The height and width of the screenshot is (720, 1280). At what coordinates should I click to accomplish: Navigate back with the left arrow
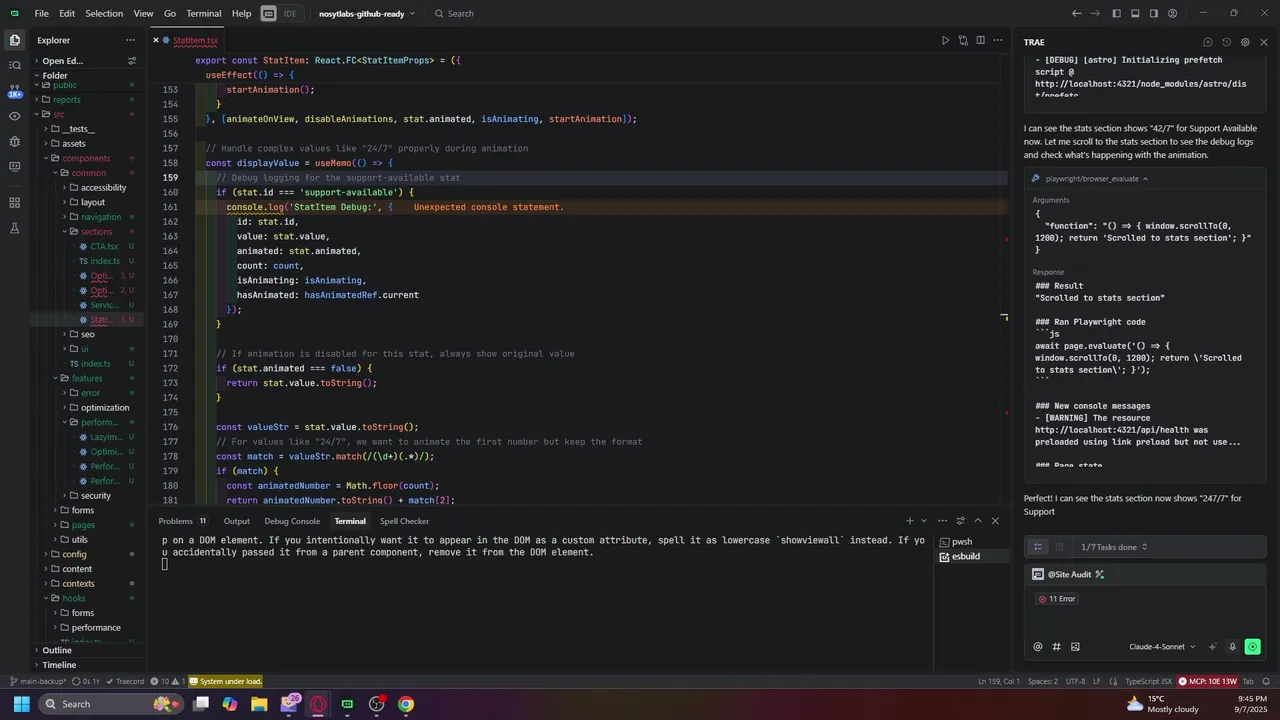coord(1077,13)
